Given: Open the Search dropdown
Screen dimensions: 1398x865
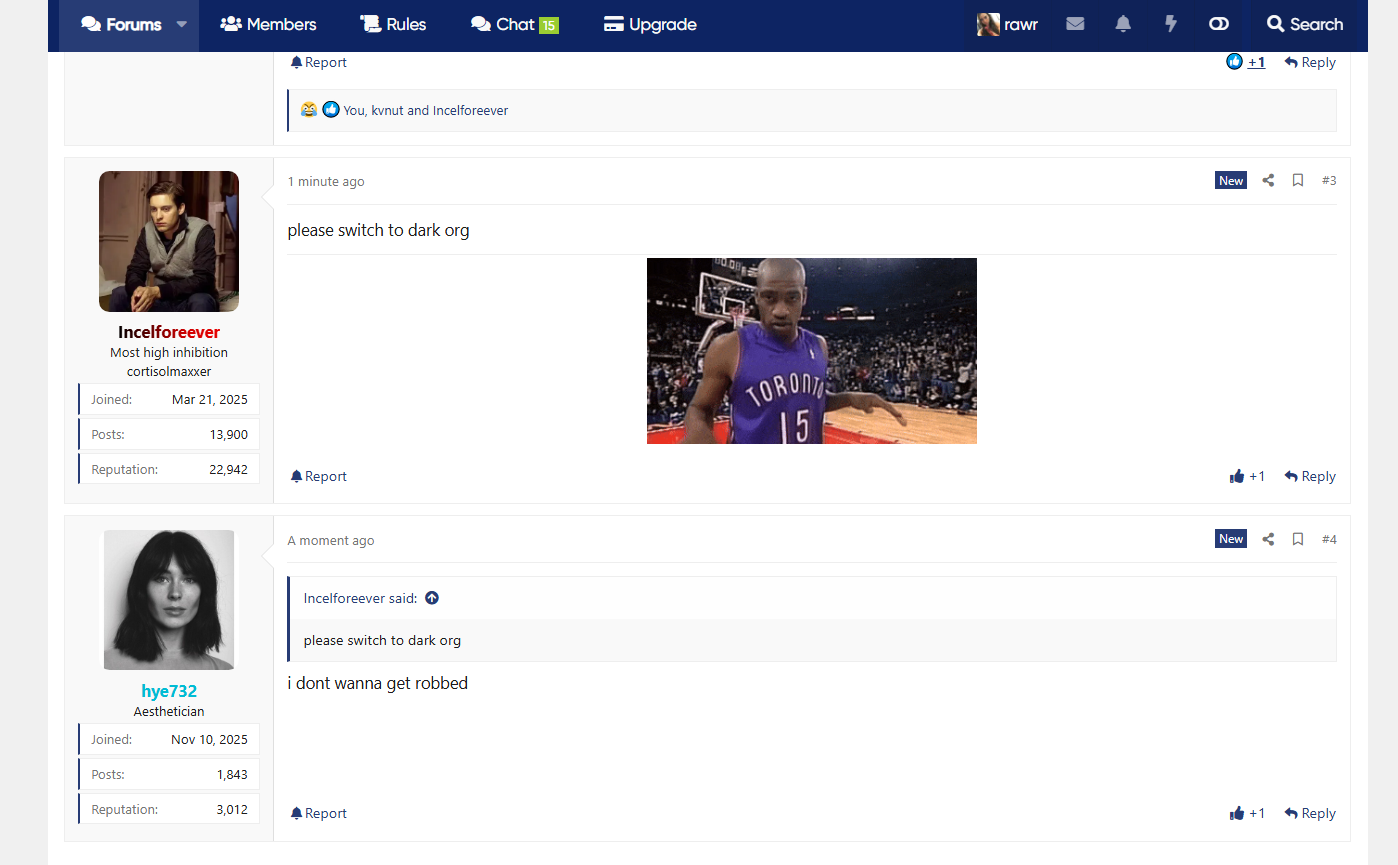Looking at the screenshot, I should [1305, 24].
